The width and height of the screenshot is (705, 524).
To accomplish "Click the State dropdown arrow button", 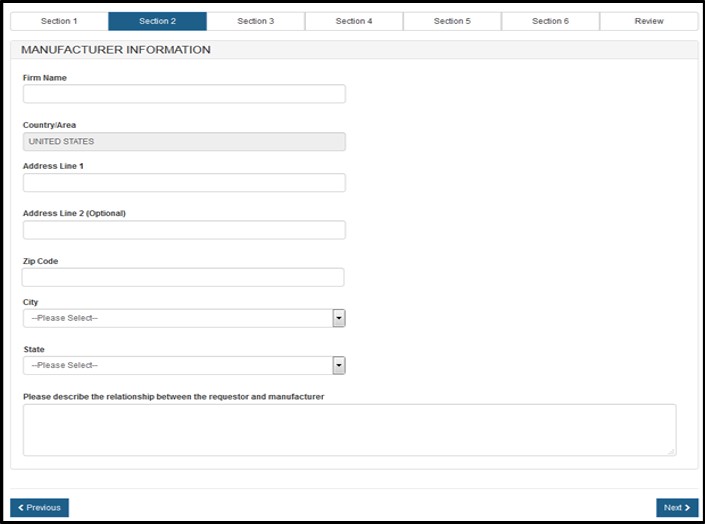I will coord(339,366).
